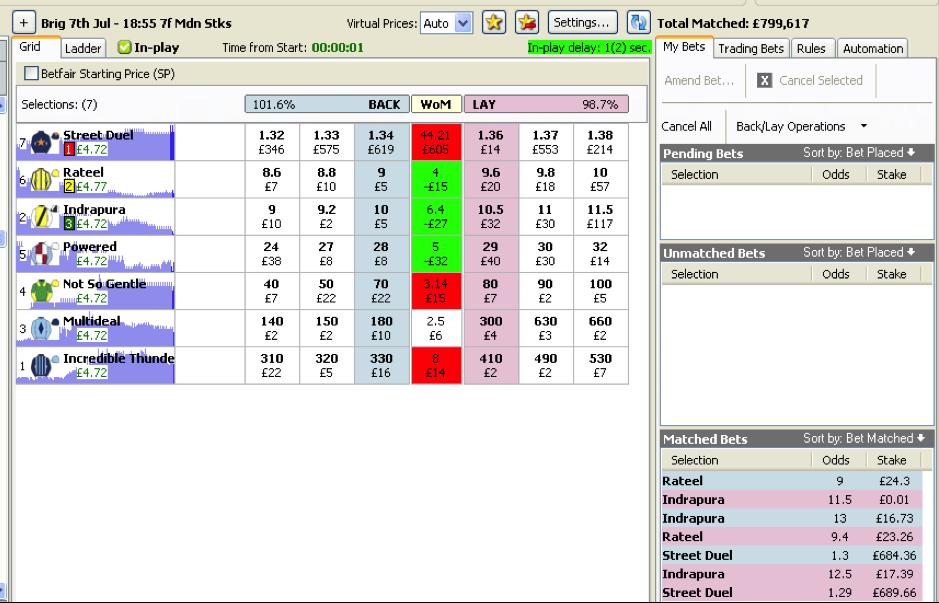The image size is (939, 603).
Task: Click the refresh icon beside Total Matched
Action: tap(638, 23)
